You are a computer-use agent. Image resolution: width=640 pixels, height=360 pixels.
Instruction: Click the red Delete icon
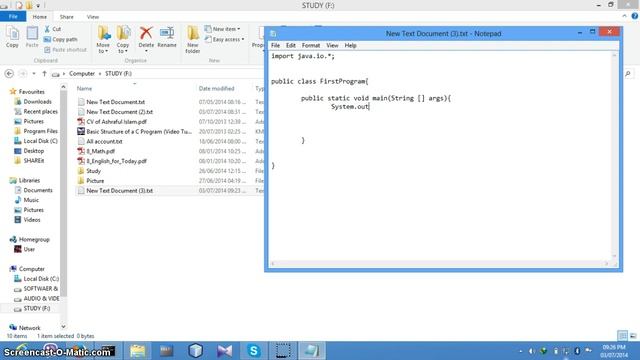pos(146,33)
